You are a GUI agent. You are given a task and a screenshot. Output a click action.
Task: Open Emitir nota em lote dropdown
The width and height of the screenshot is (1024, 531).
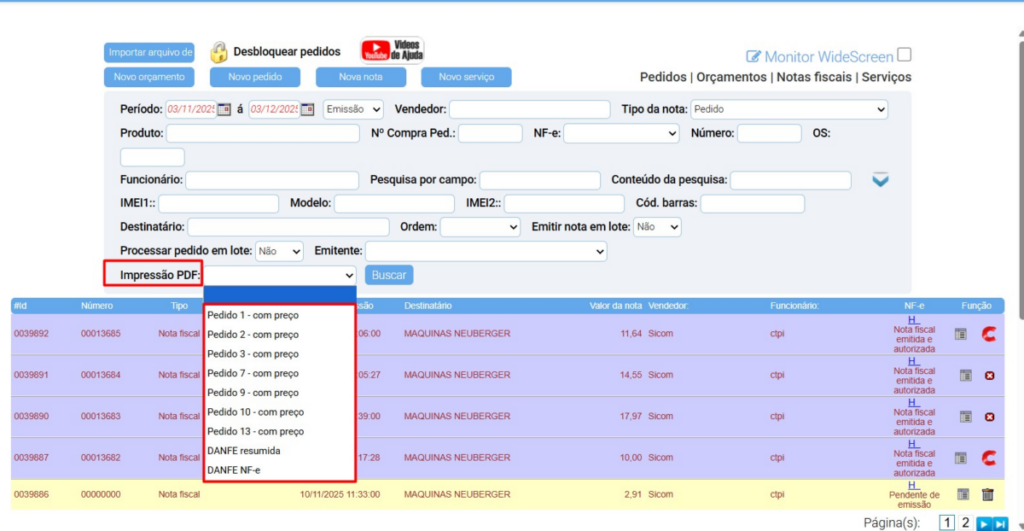pyautogui.click(x=657, y=227)
